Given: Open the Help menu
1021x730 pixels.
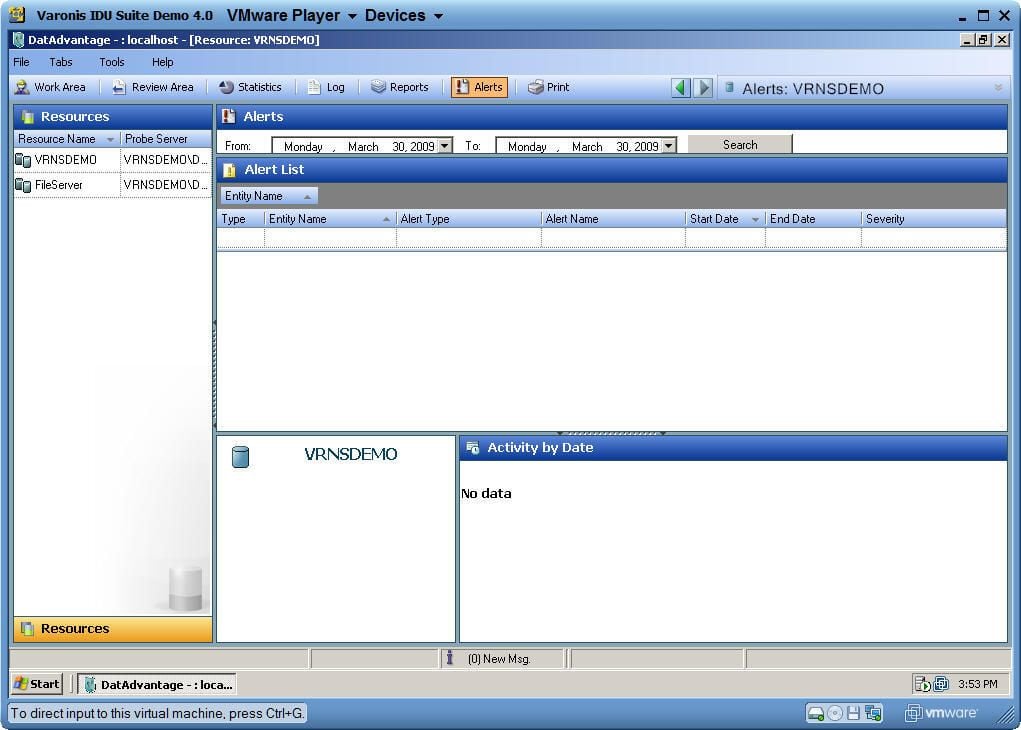Looking at the screenshot, I should (162, 62).
